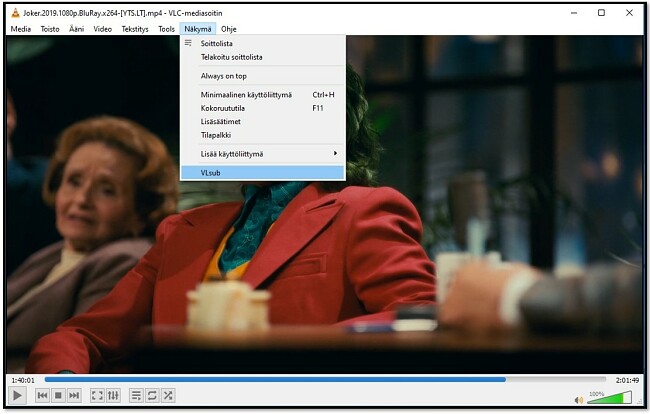Mute audio via speaker icon
This screenshot has height=414, width=650.
point(579,400)
